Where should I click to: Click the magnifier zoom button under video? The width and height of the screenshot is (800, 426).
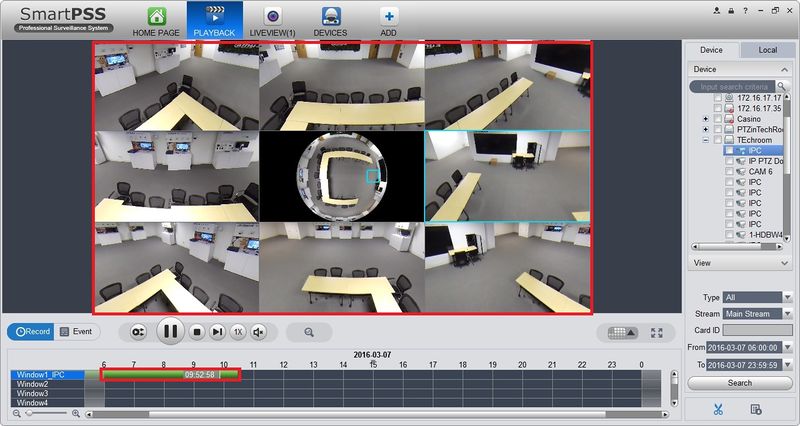[309, 331]
